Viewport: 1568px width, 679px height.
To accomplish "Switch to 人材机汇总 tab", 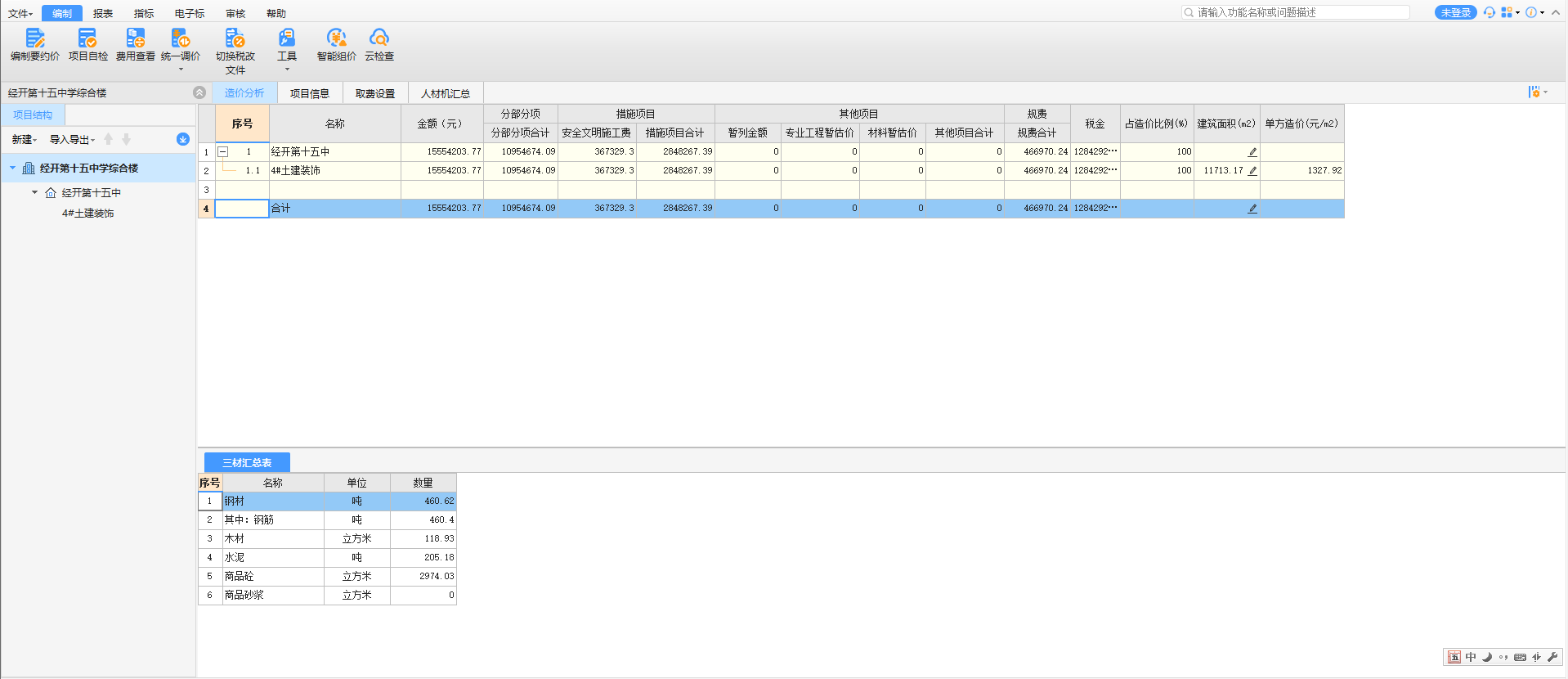I will point(446,93).
